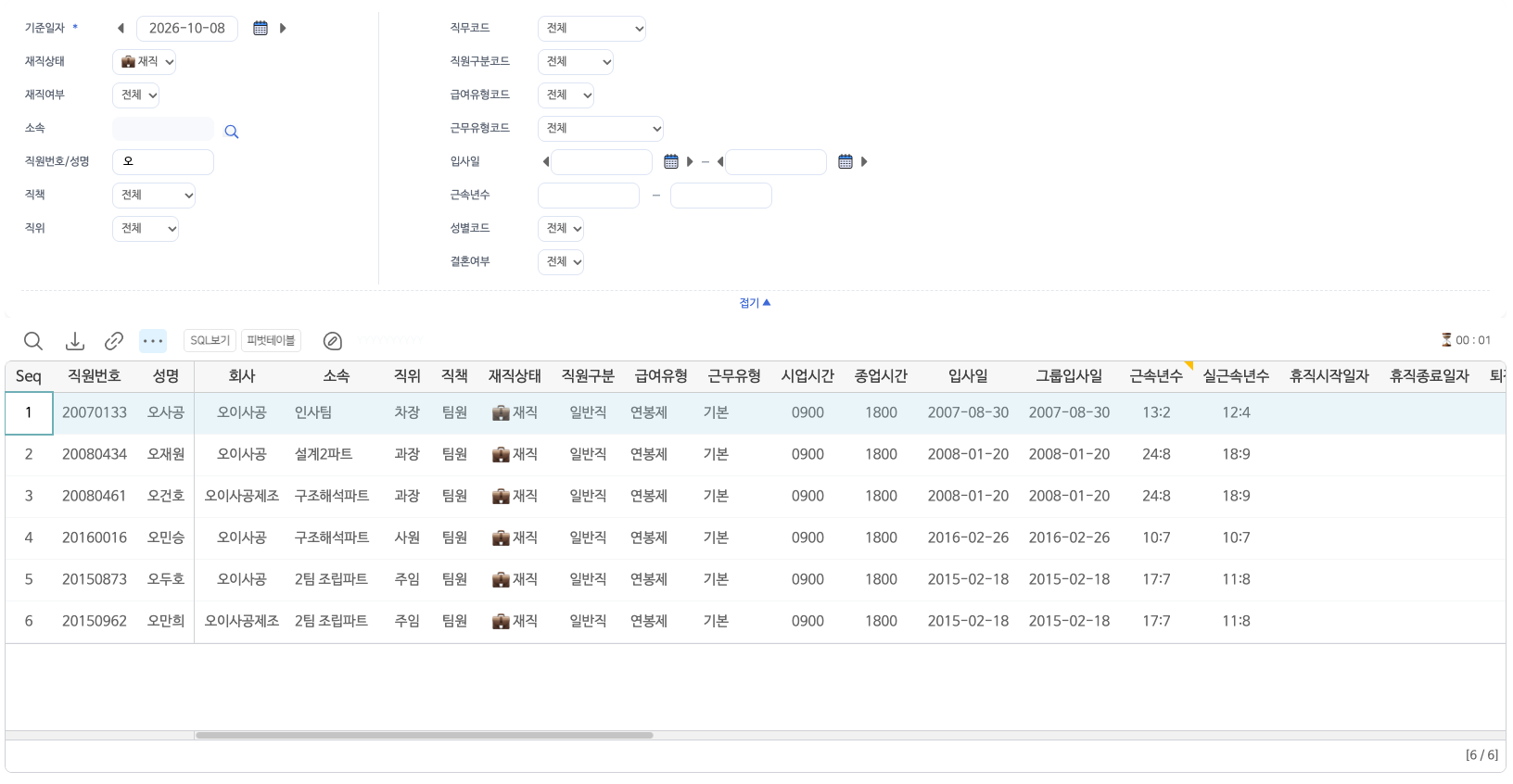Image resolution: width=1513 pixels, height=784 pixels.
Task: Click the 입사일 column header
Action: click(x=968, y=376)
